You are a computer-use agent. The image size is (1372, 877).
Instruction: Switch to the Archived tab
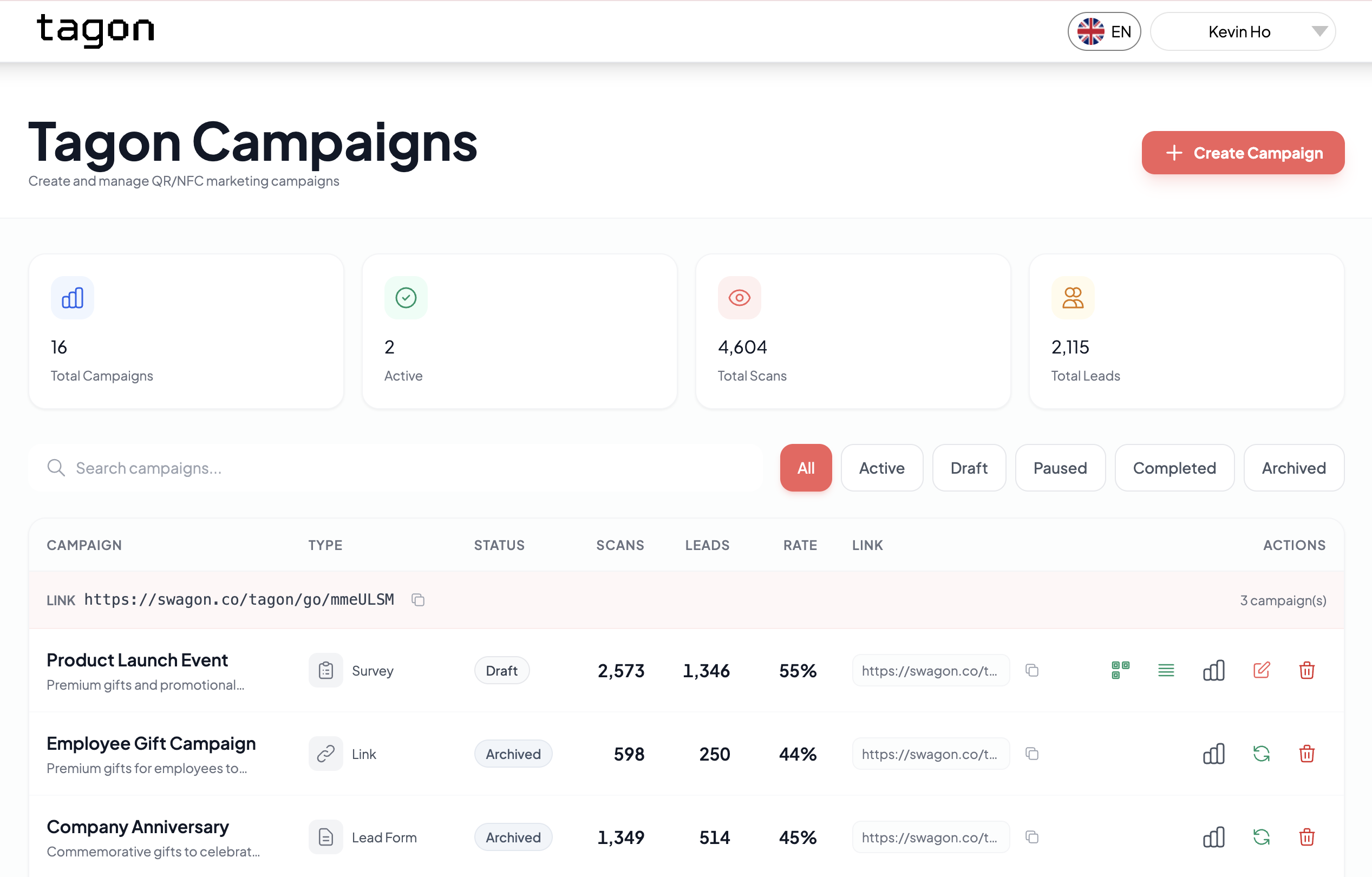point(1294,468)
